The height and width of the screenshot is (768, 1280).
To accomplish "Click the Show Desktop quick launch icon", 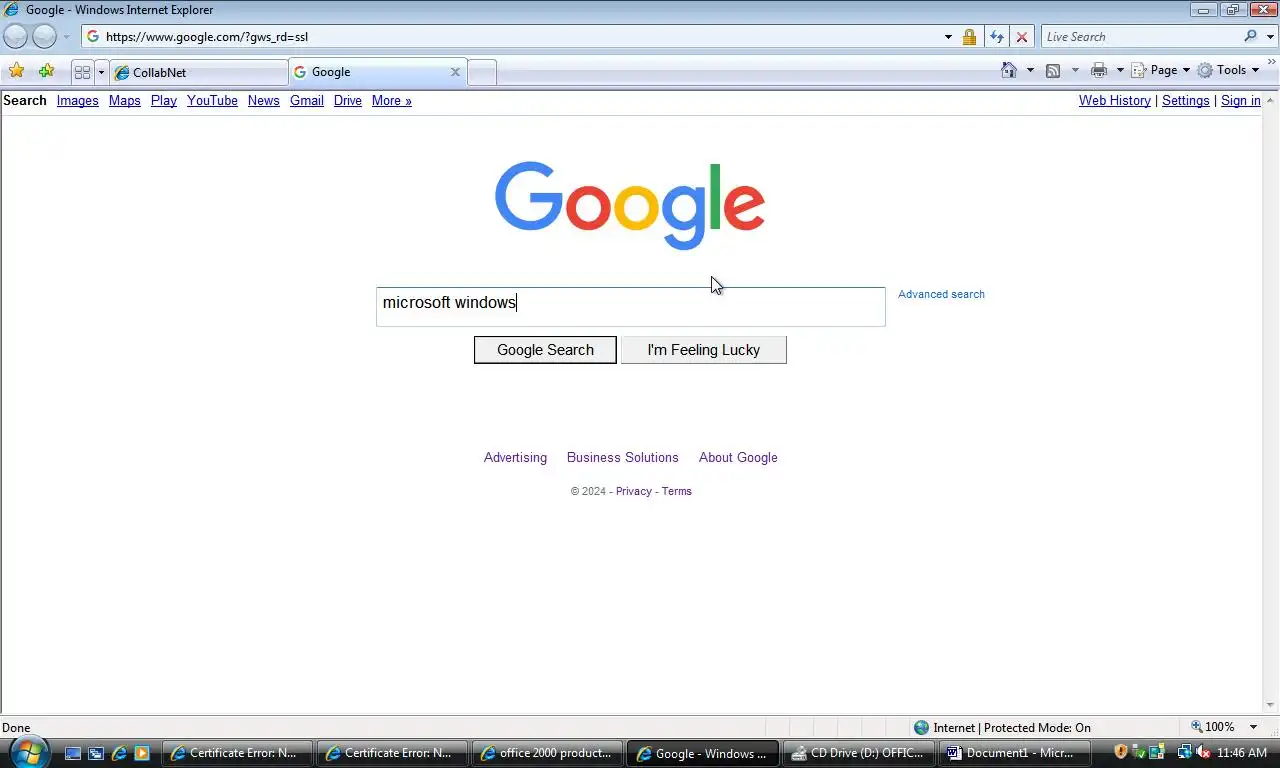I will coord(73,753).
